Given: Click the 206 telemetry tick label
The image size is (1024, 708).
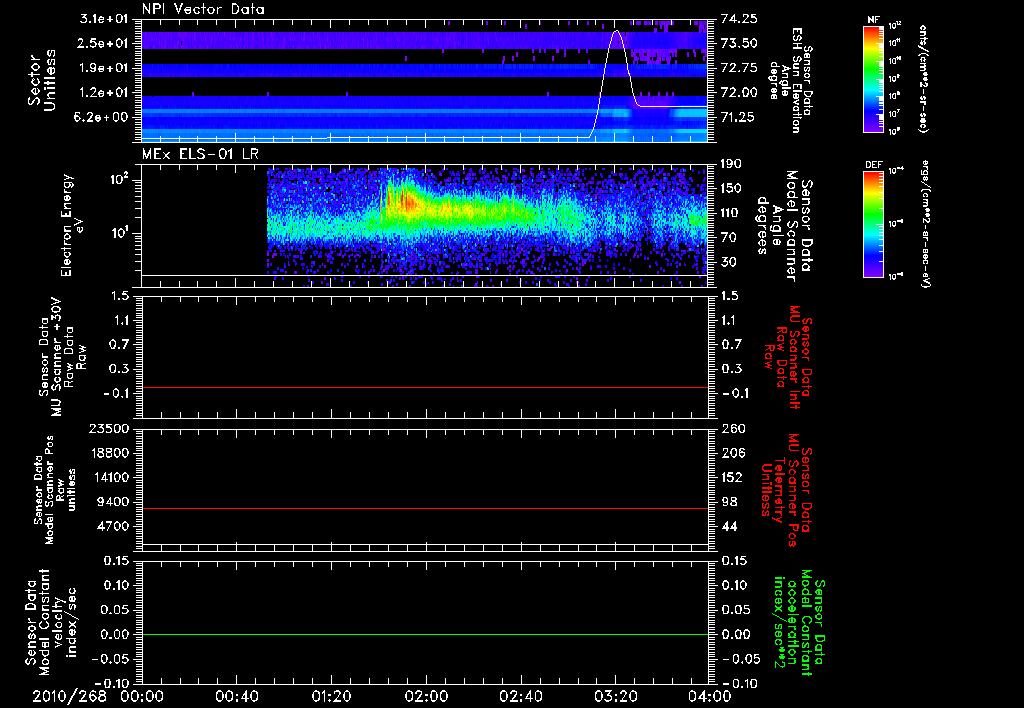Looking at the screenshot, I should click(x=733, y=453).
